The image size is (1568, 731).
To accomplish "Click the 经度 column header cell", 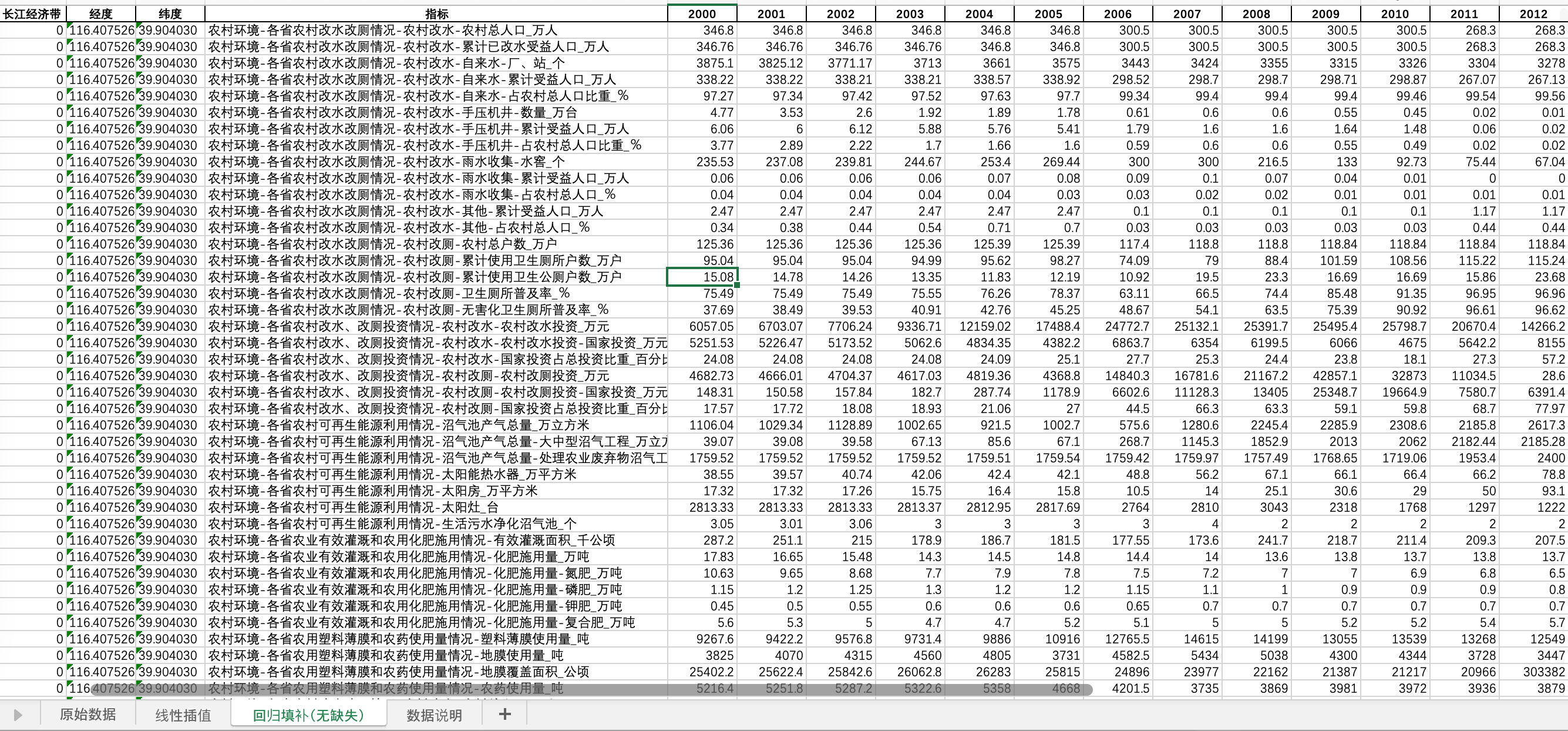I will [100, 14].
